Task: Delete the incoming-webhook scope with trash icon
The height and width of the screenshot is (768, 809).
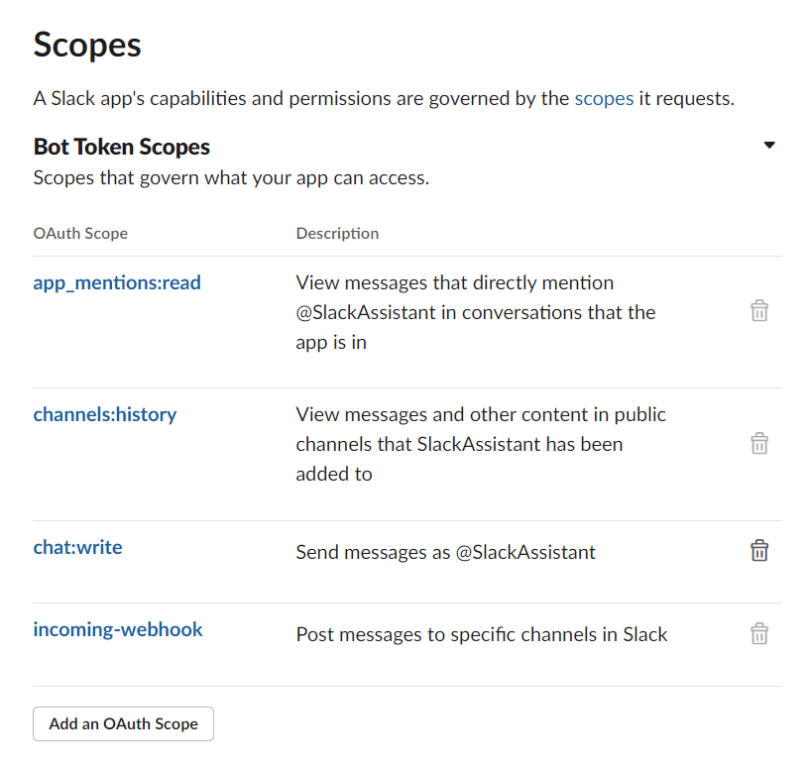Action: pyautogui.click(x=759, y=633)
